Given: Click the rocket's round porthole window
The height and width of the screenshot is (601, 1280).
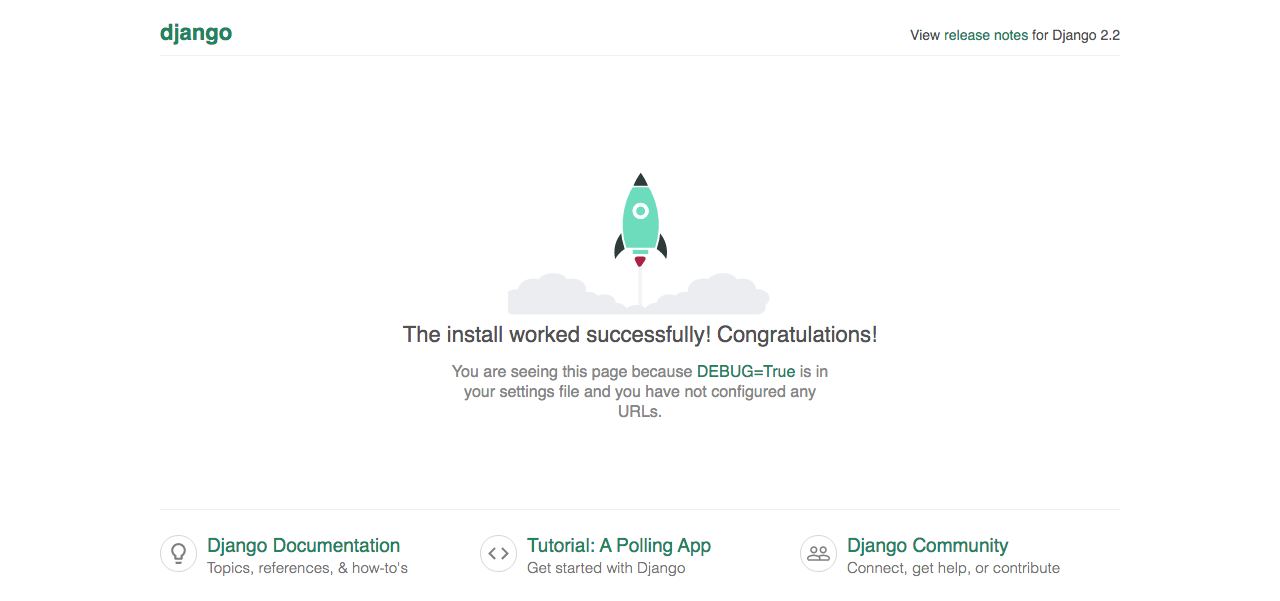Looking at the screenshot, I should tap(640, 211).
